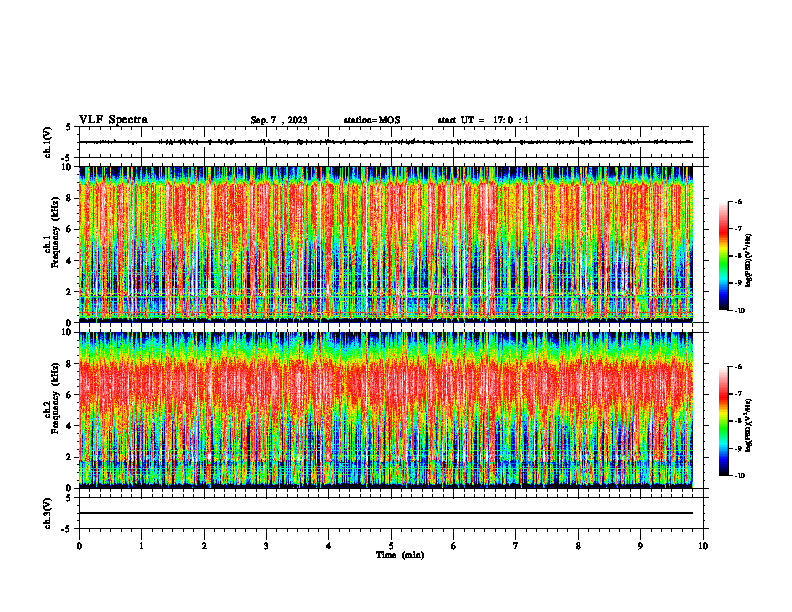Image resolution: width=792 pixels, height=612 pixels.
Task: Select the "start UT = 17:0 :1" text
Action: pos(483,120)
